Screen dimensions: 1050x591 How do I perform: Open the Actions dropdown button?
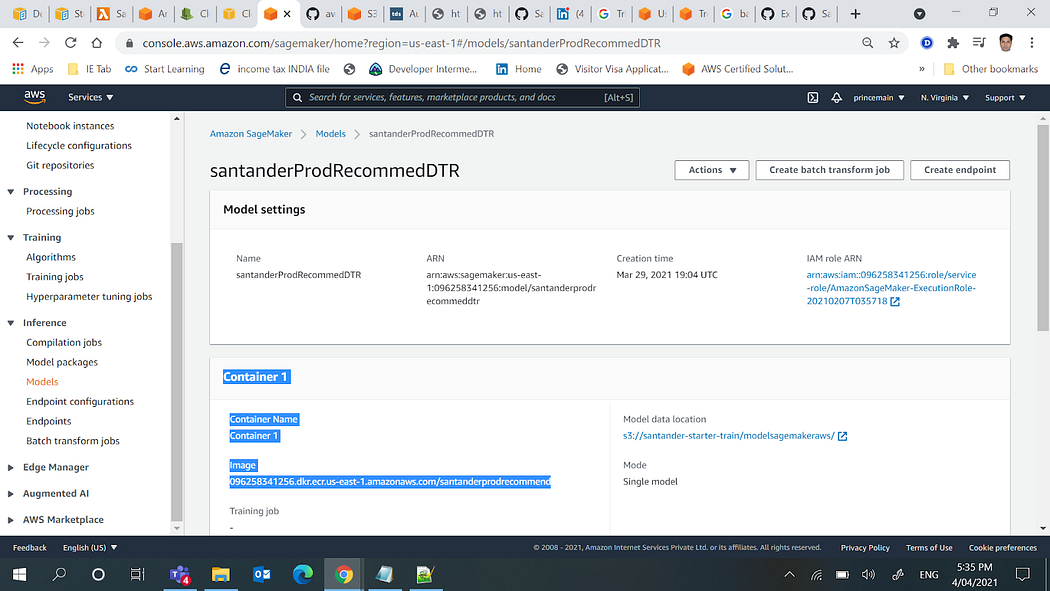point(712,170)
